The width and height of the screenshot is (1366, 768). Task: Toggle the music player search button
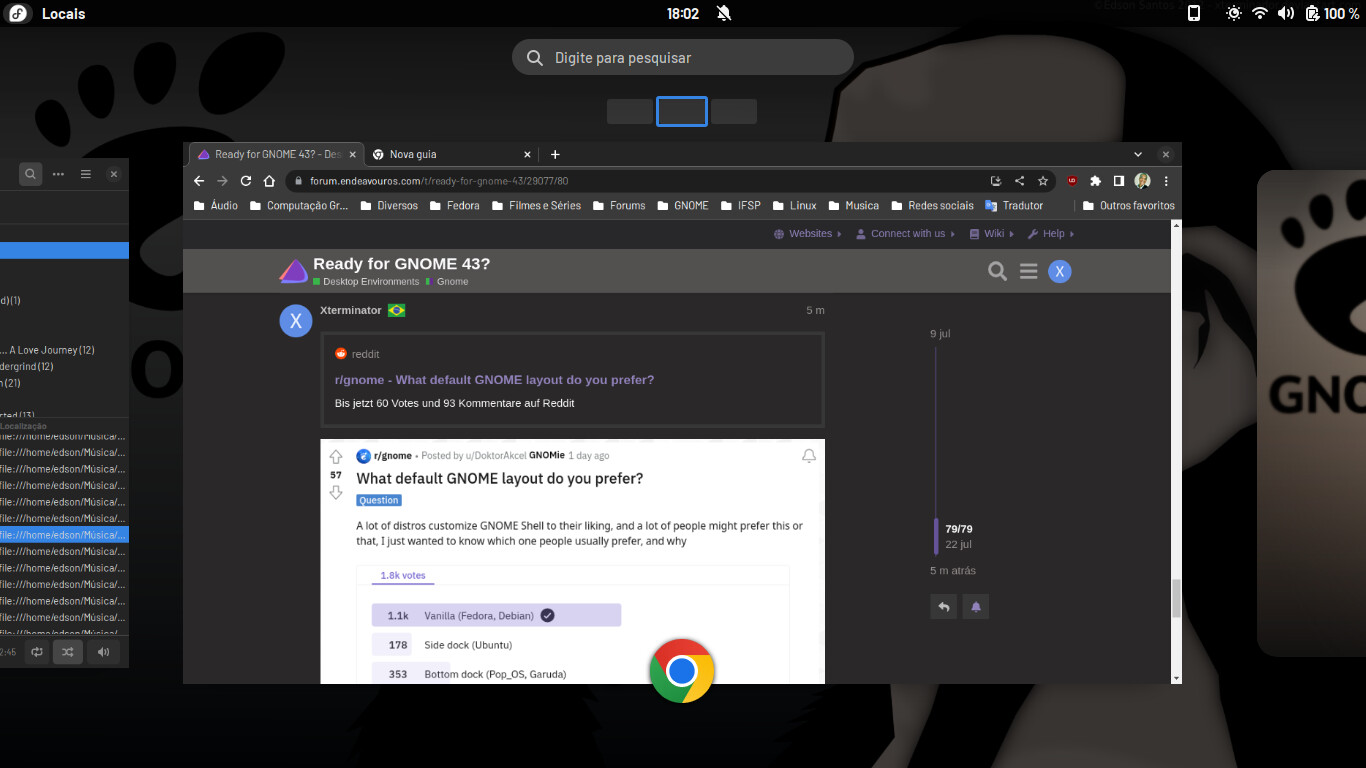coord(31,174)
